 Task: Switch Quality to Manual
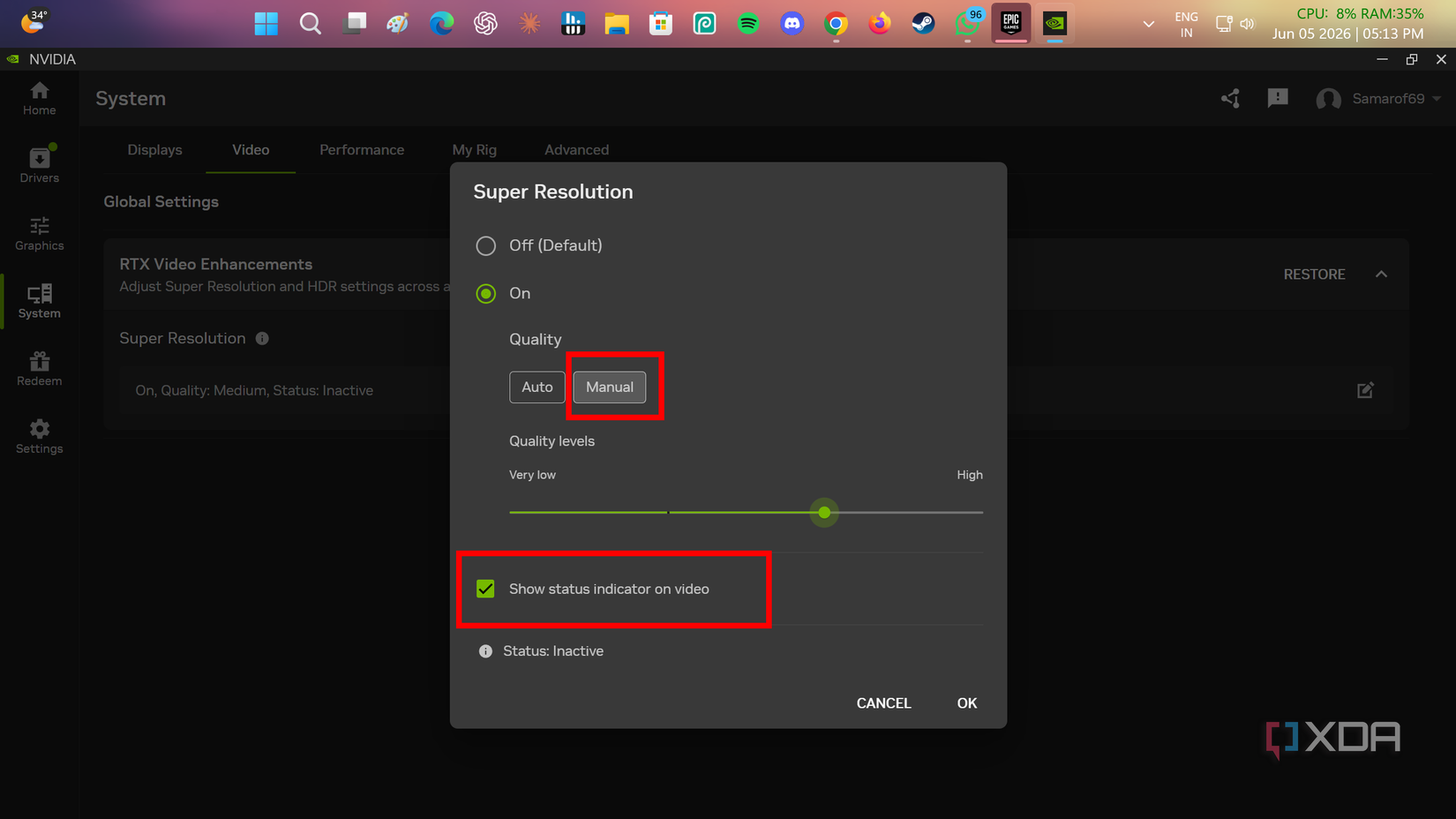(610, 387)
